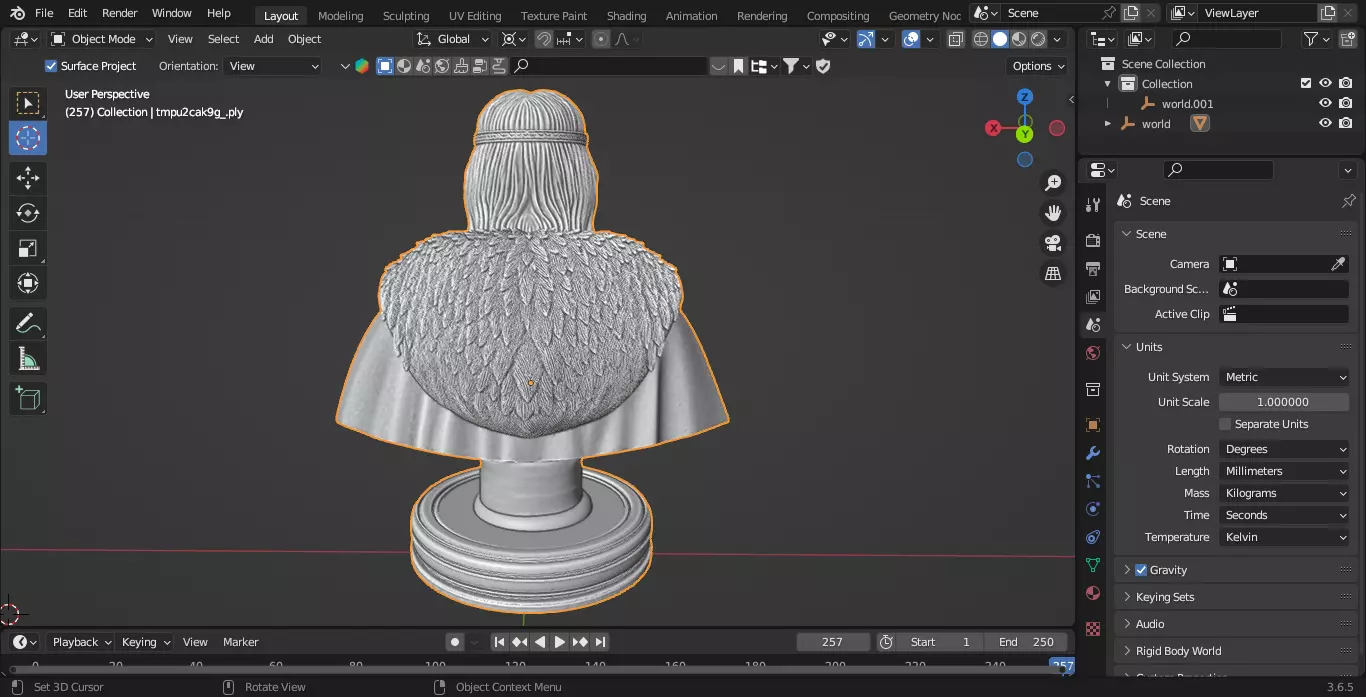Enable Surface Project checkbox
This screenshot has width=1366, height=697.
tap(51, 66)
